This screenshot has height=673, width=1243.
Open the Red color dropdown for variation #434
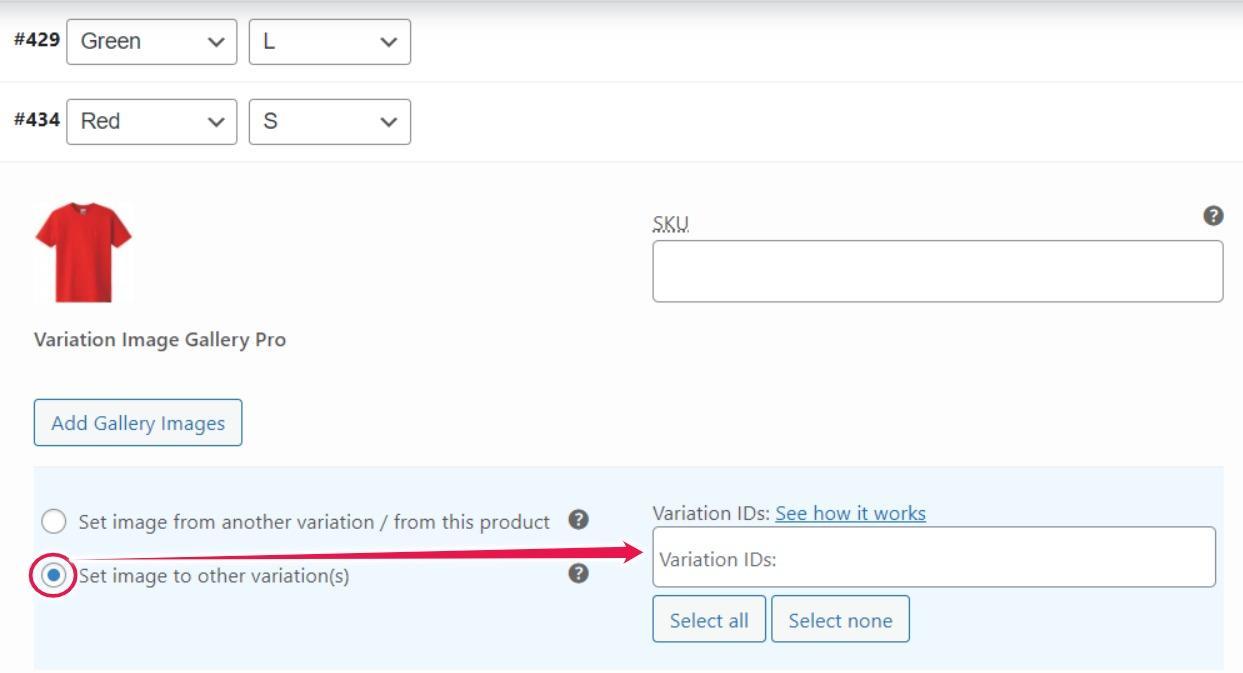152,121
